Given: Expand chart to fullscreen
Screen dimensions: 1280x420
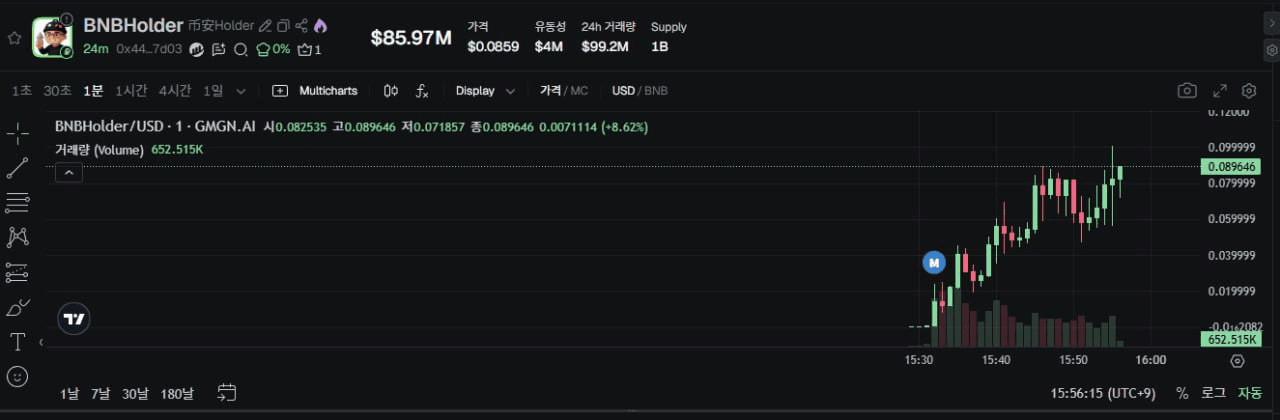Looking at the screenshot, I should coord(1220,91).
